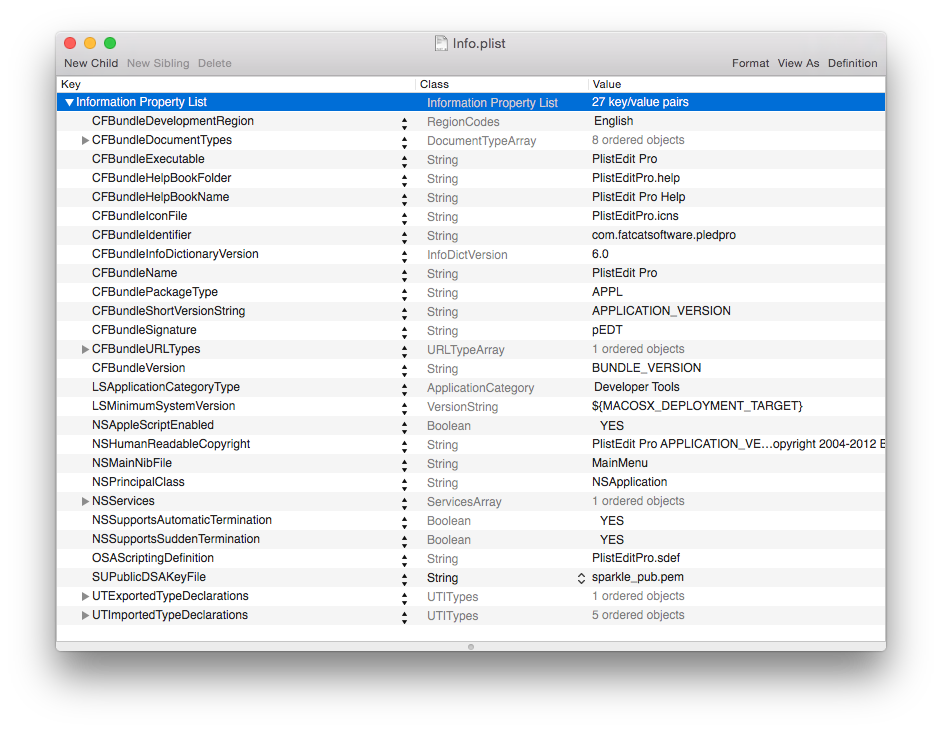Expand UTExportedTypeDeclarations row

(x=85, y=596)
